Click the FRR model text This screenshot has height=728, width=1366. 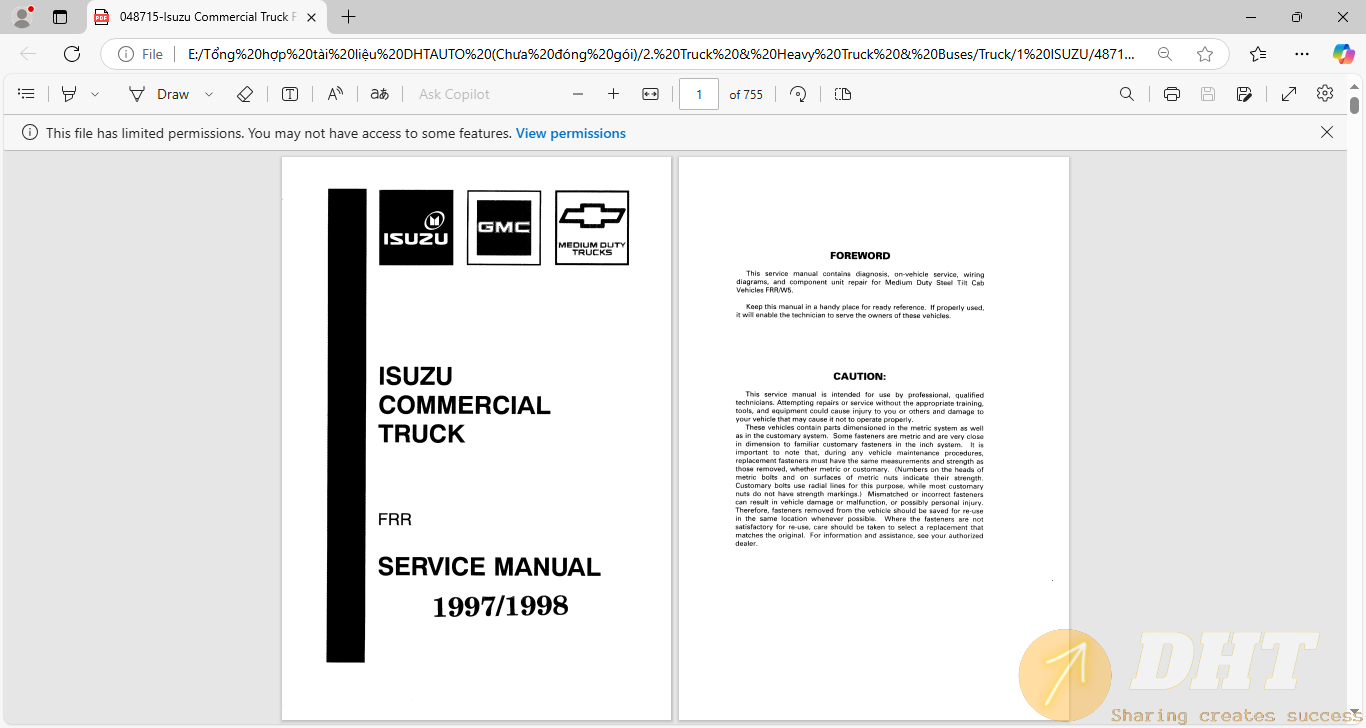[x=395, y=520]
